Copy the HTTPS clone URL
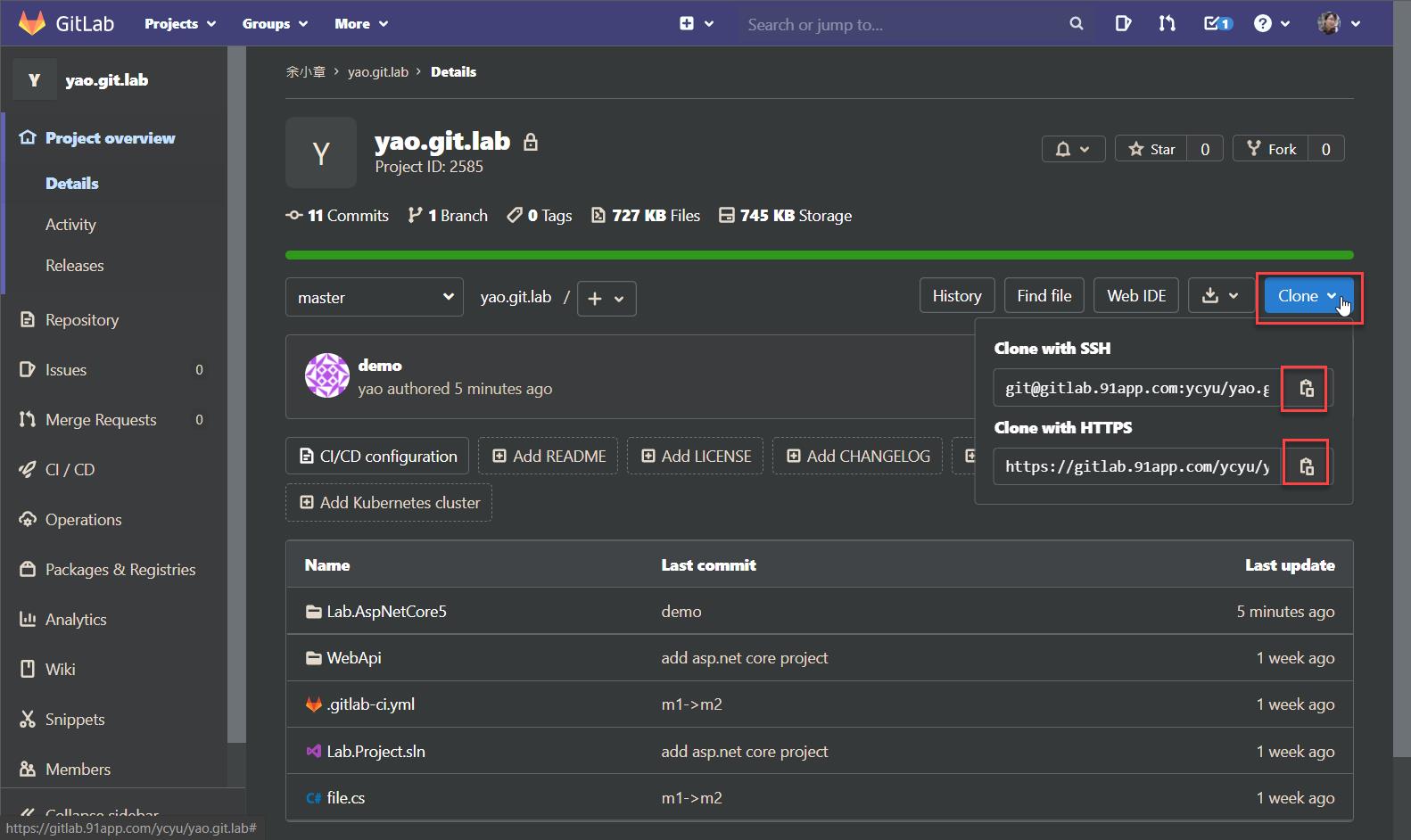 tap(1307, 466)
